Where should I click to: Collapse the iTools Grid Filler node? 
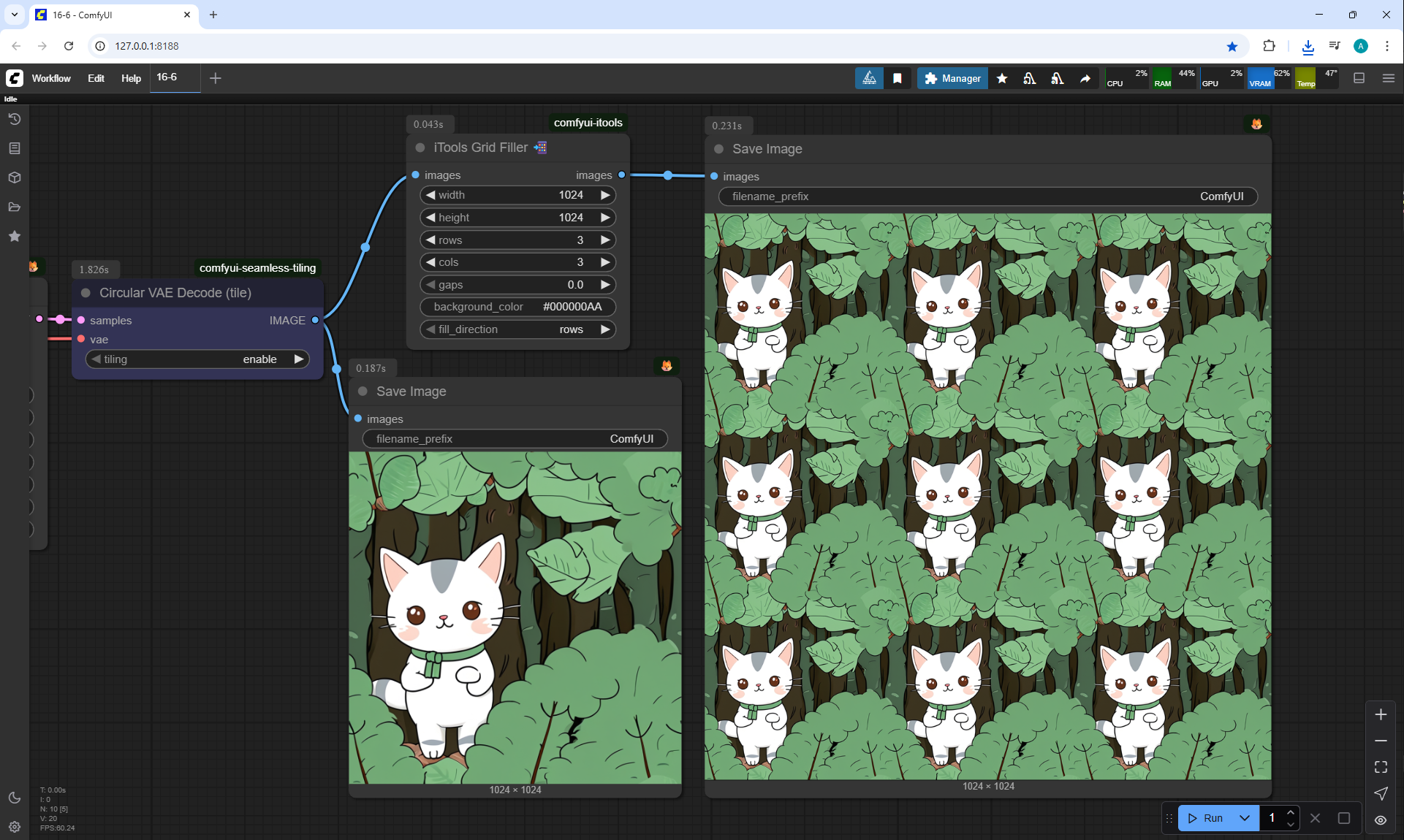pos(420,148)
